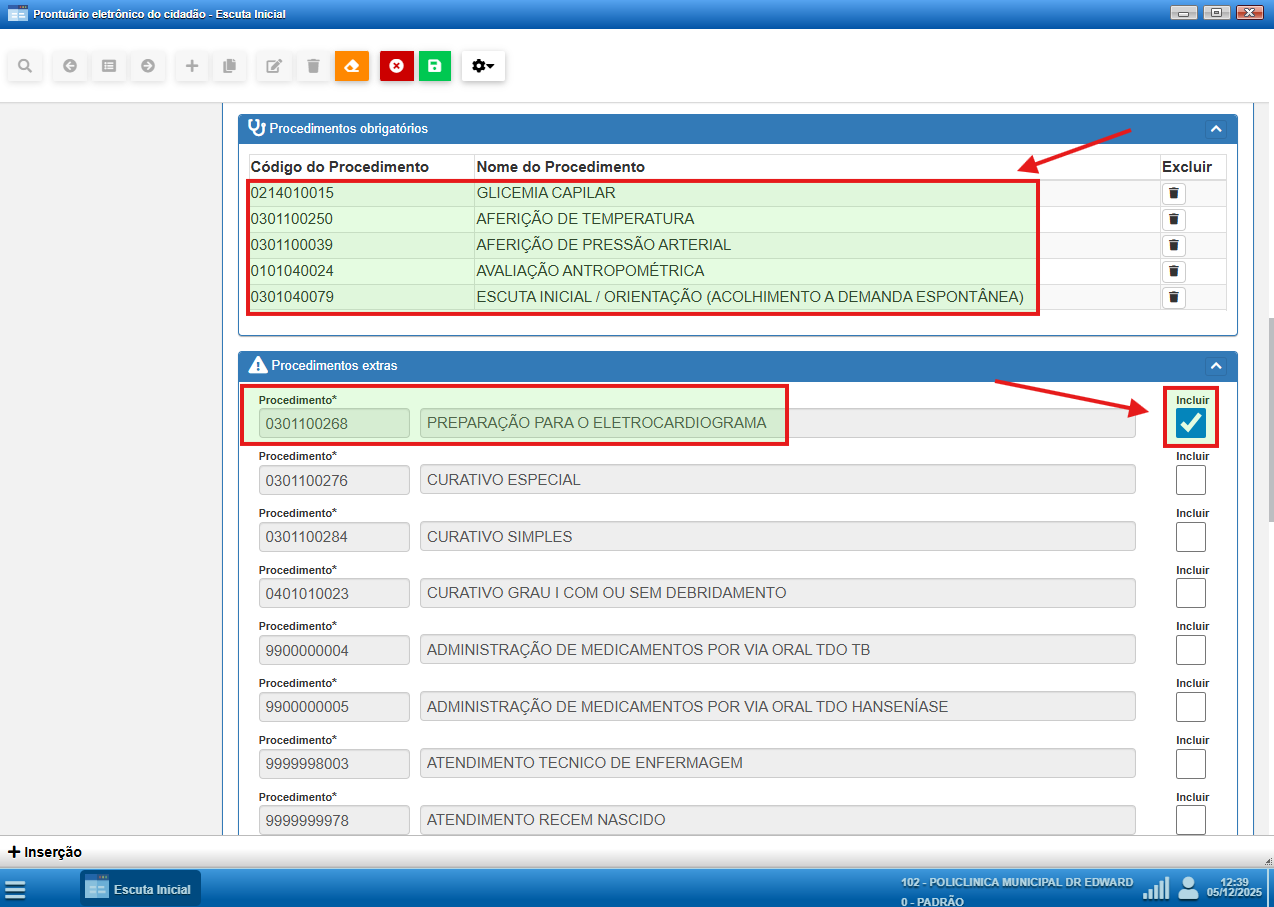Click the Inserção mode label
Screen dimensions: 1274x907
point(45,852)
